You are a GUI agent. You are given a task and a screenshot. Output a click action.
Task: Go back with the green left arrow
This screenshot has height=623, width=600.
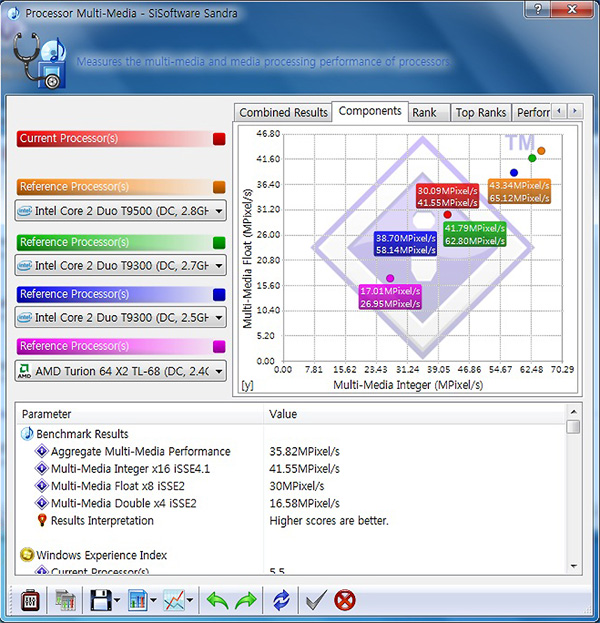click(x=217, y=600)
